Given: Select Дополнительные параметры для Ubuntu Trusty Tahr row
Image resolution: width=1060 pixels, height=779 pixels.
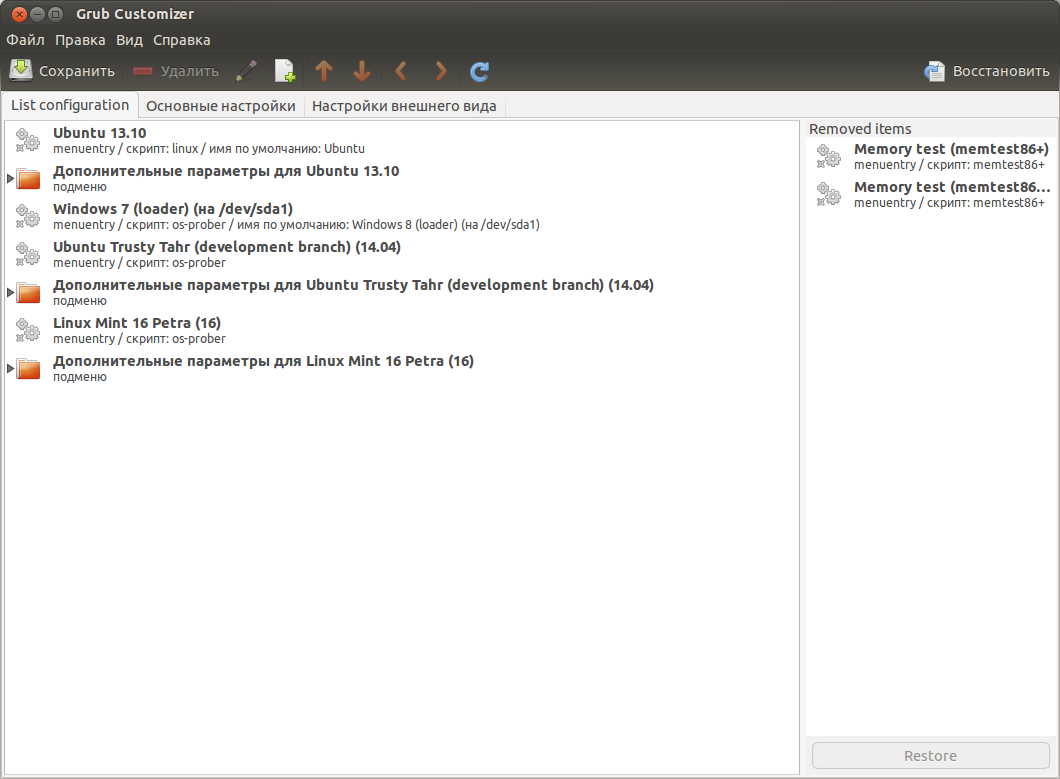Looking at the screenshot, I should (x=402, y=292).
